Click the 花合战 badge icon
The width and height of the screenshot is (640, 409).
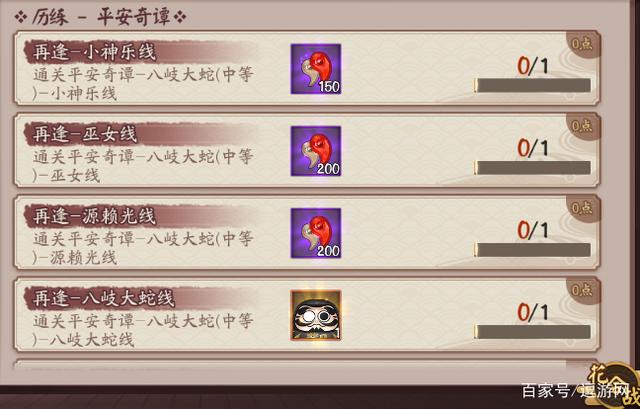pos(614,385)
